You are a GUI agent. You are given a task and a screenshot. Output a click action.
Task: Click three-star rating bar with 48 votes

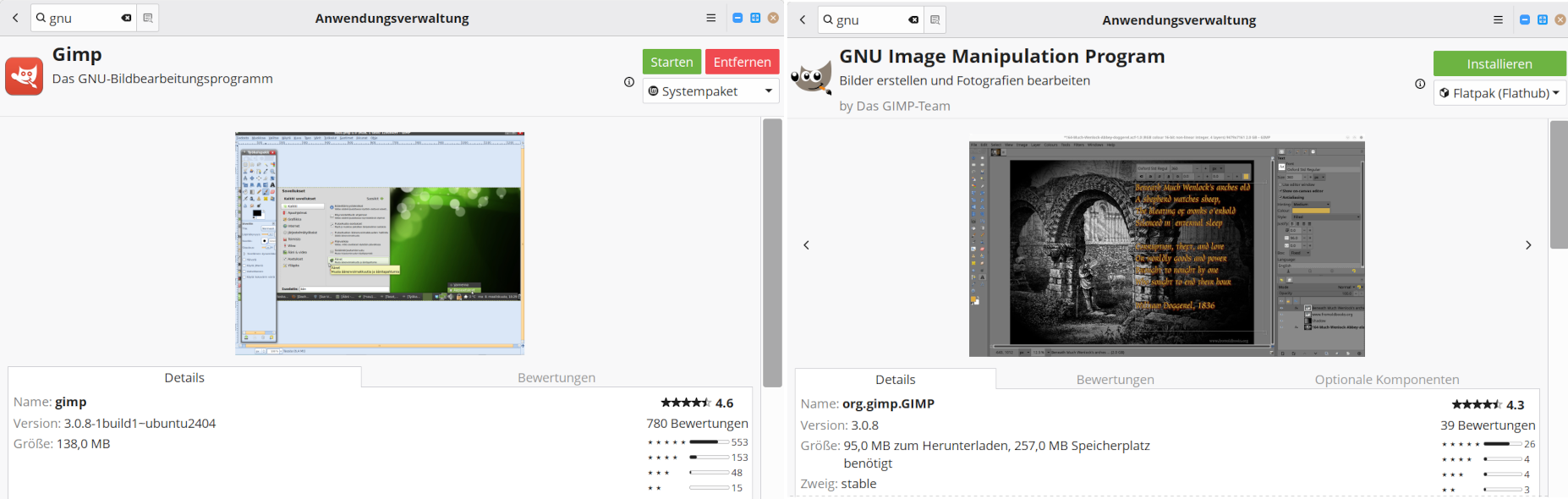tap(709, 473)
